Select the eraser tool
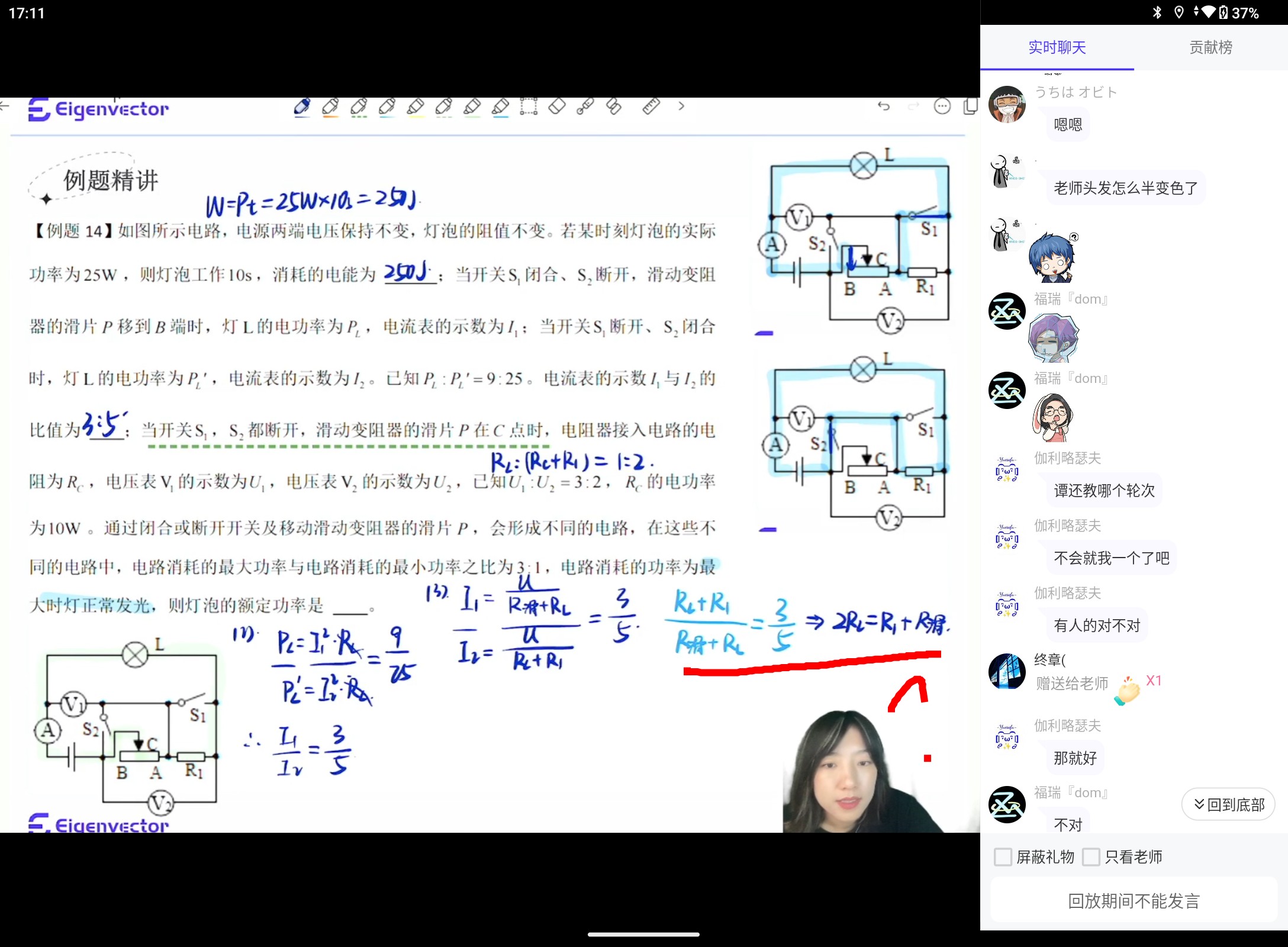This screenshot has width=1288, height=947. [557, 107]
